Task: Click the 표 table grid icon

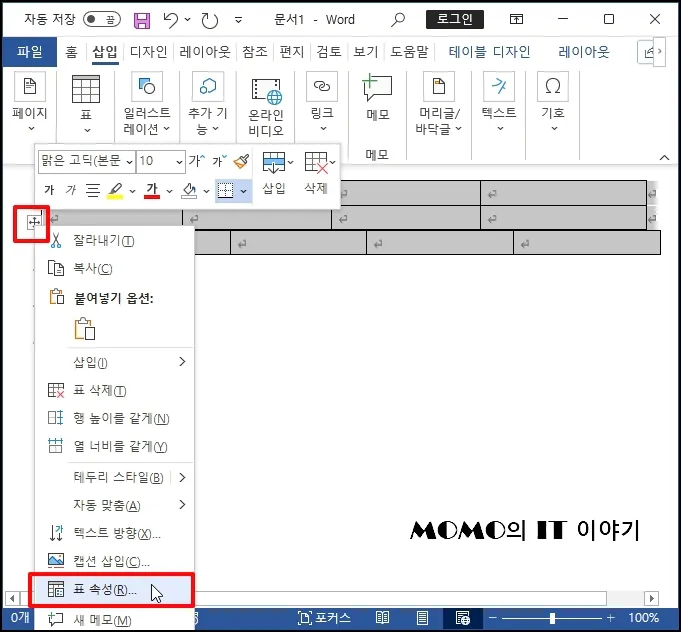Action: point(86,89)
